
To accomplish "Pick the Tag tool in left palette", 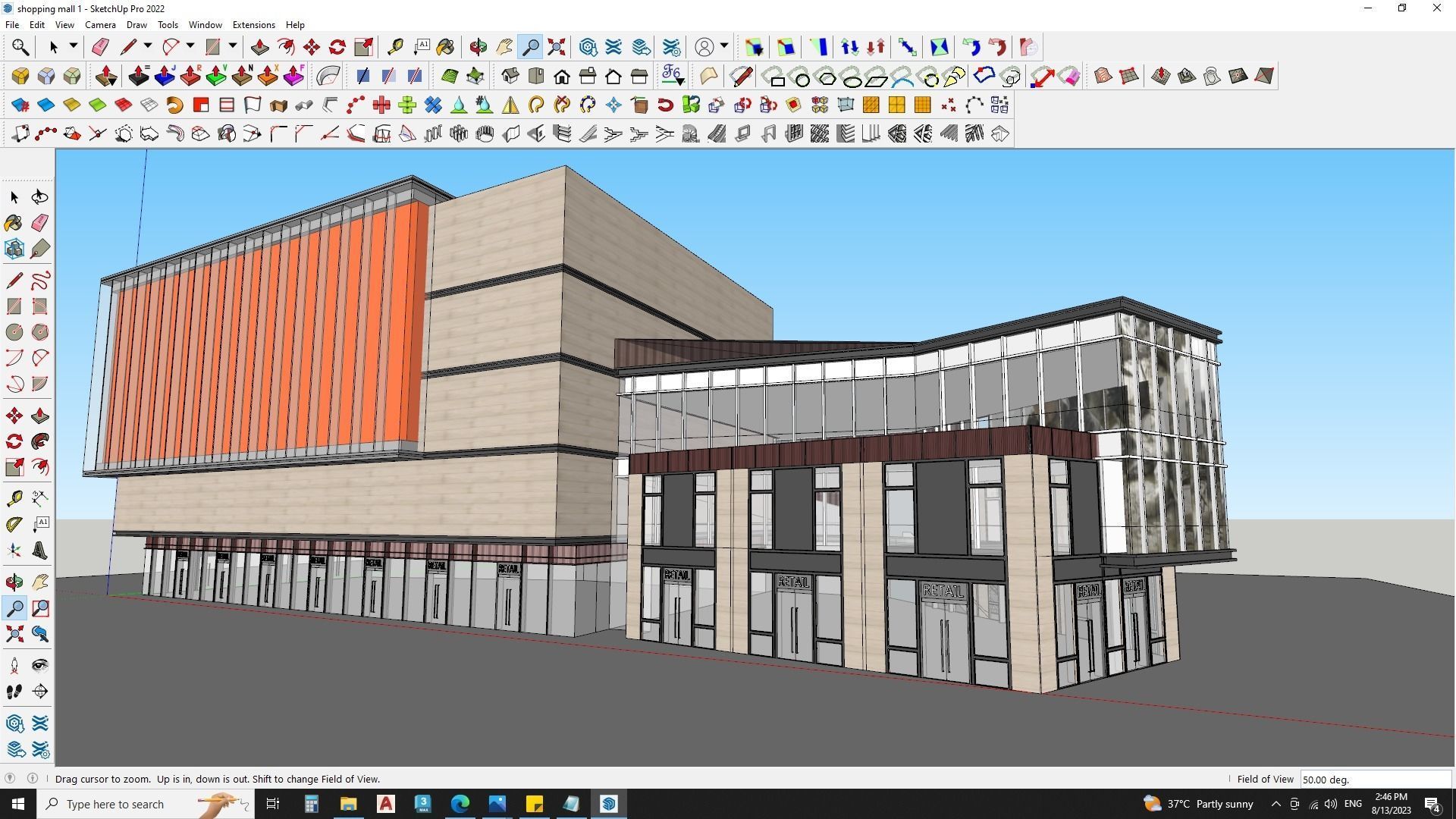I will 39,249.
